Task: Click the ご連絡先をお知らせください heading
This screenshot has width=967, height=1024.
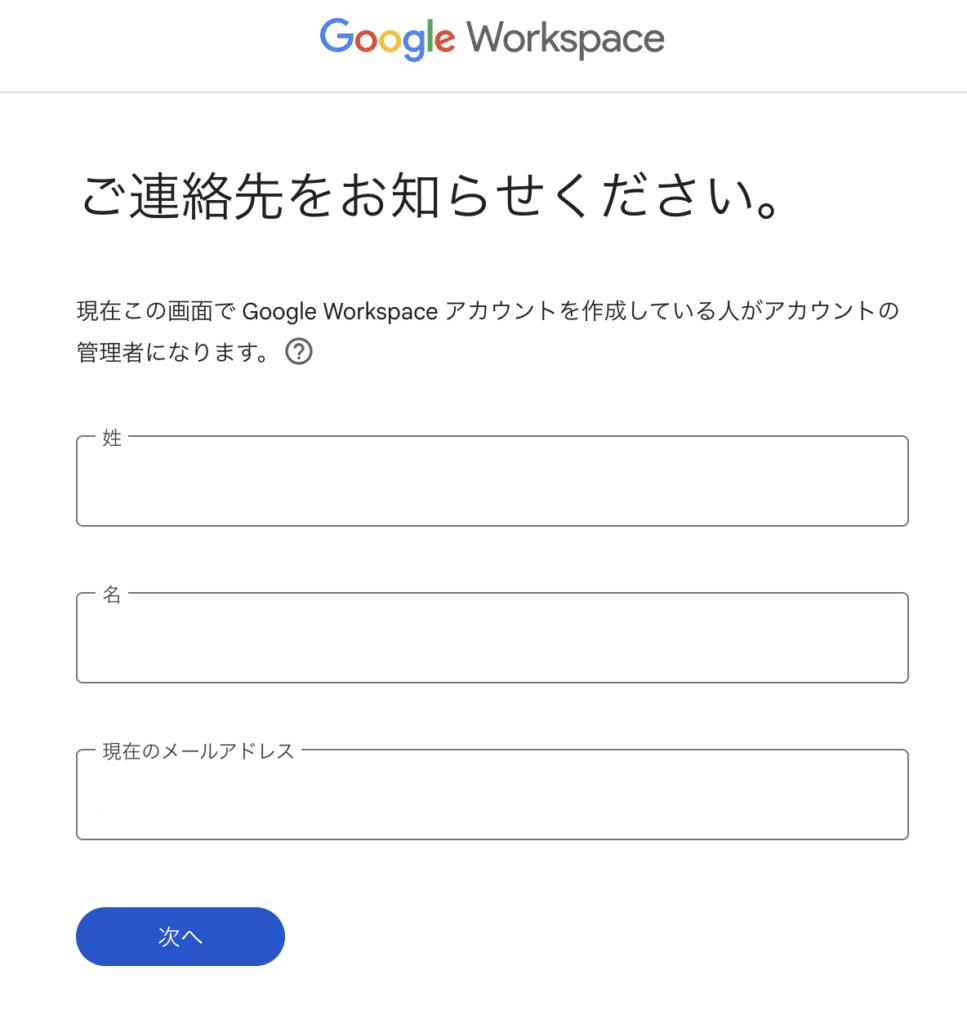Action: 428,198
